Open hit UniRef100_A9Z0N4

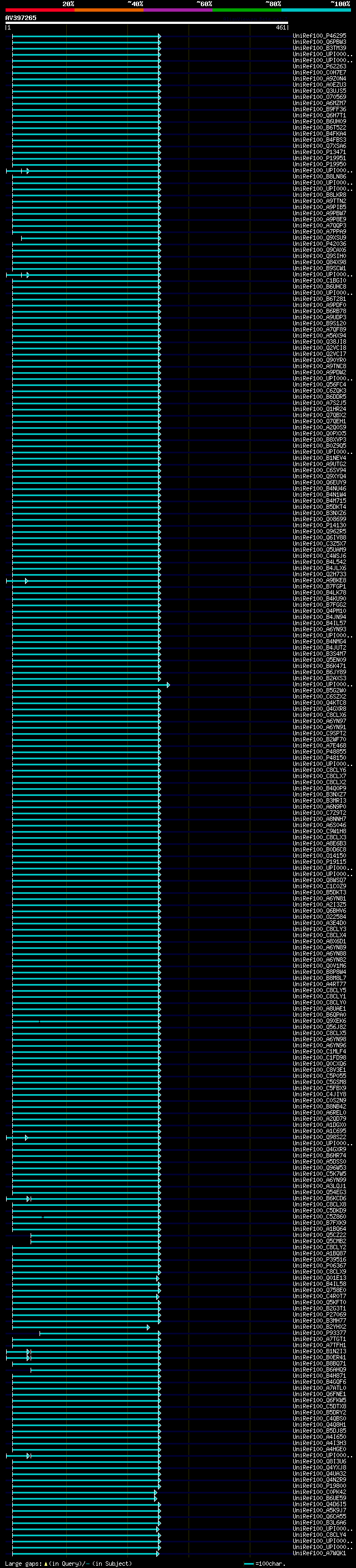click(x=319, y=78)
